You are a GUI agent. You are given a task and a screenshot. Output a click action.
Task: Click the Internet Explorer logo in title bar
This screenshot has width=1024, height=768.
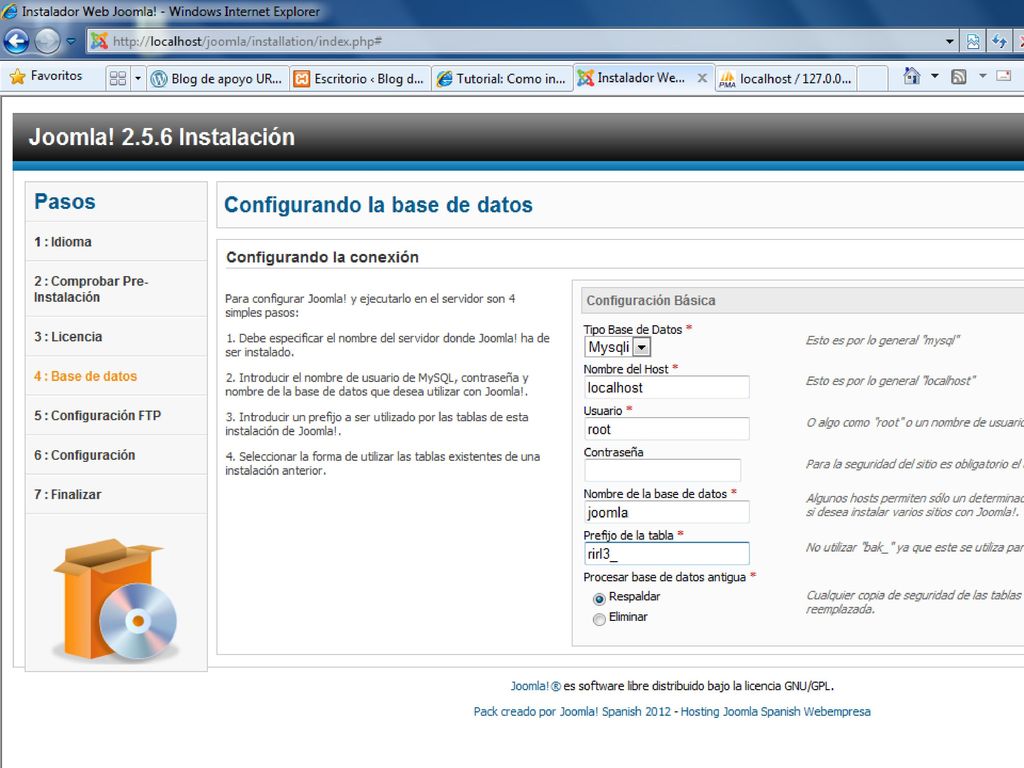pos(10,11)
